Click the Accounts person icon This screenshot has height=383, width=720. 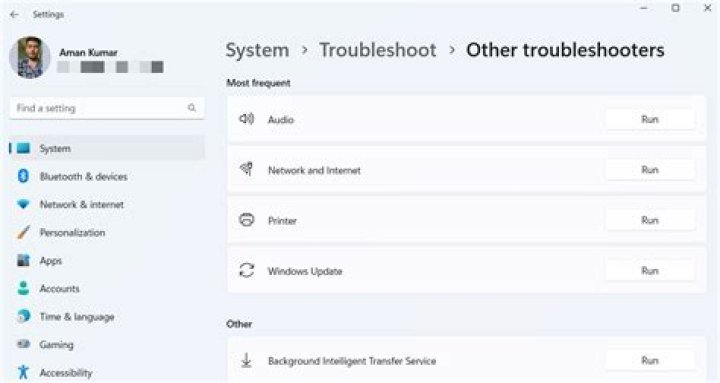pos(23,288)
